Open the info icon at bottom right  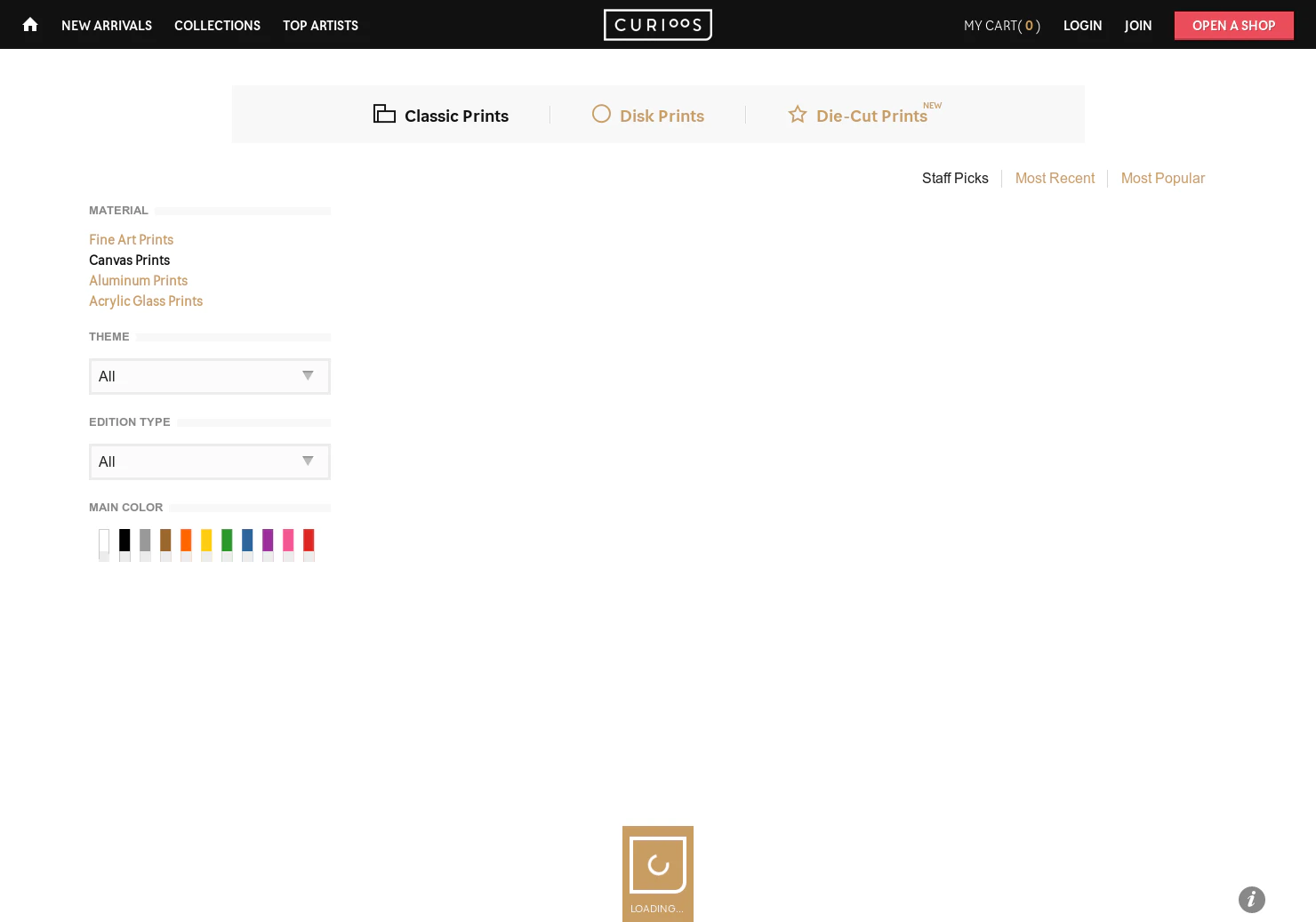[x=1252, y=900]
